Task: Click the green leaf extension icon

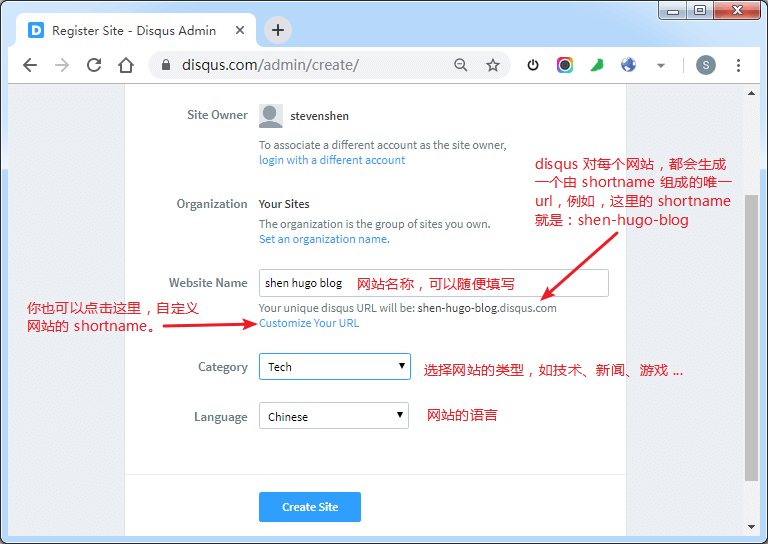Action: [x=597, y=65]
